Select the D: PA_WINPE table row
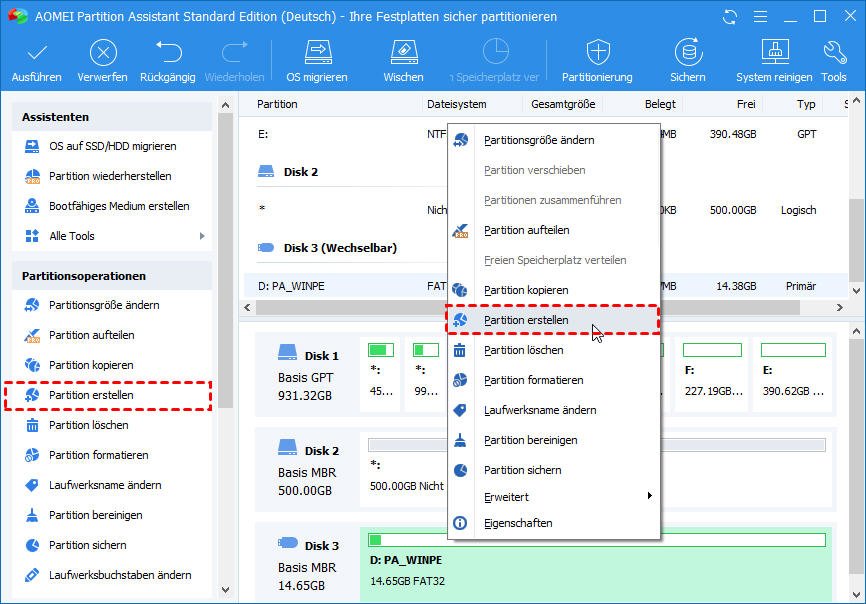The height and width of the screenshot is (604, 866). point(546,287)
